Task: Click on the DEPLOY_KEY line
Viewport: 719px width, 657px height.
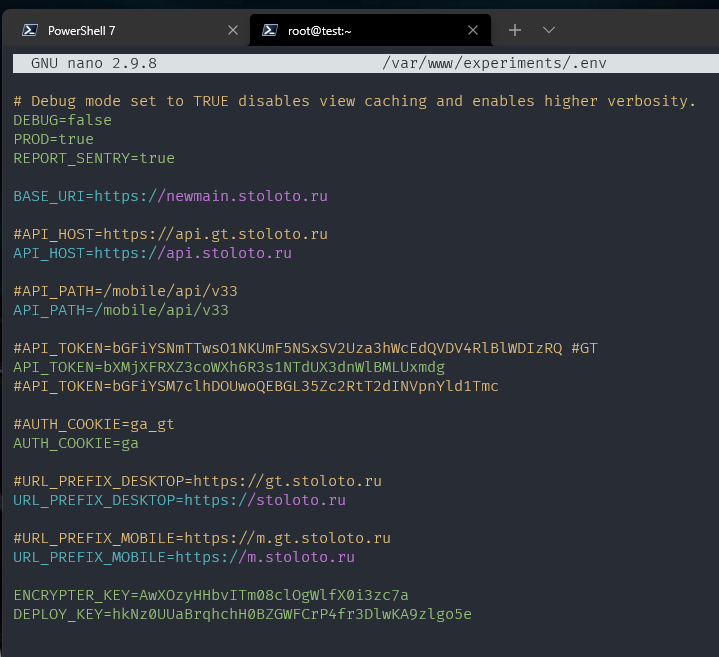Action: click(x=242, y=614)
